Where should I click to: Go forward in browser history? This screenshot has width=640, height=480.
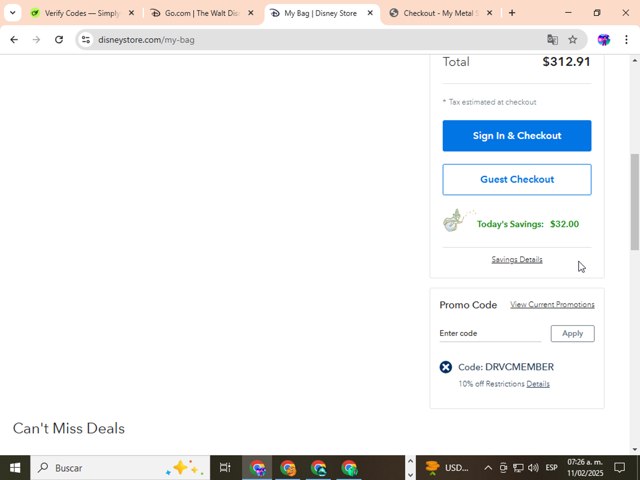coord(36,40)
